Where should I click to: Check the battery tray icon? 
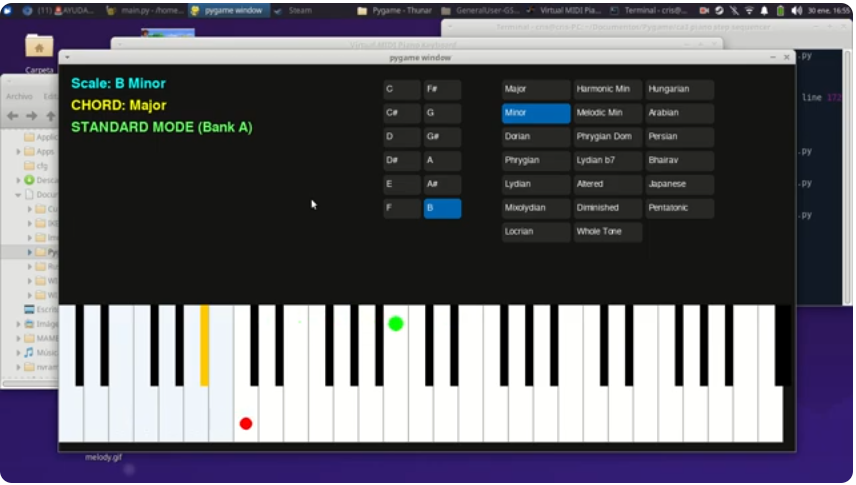780,11
